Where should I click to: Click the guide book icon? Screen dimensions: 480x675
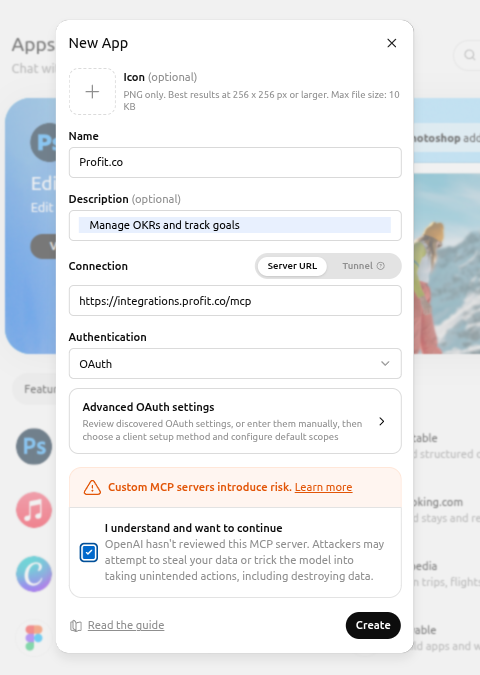click(x=76, y=625)
